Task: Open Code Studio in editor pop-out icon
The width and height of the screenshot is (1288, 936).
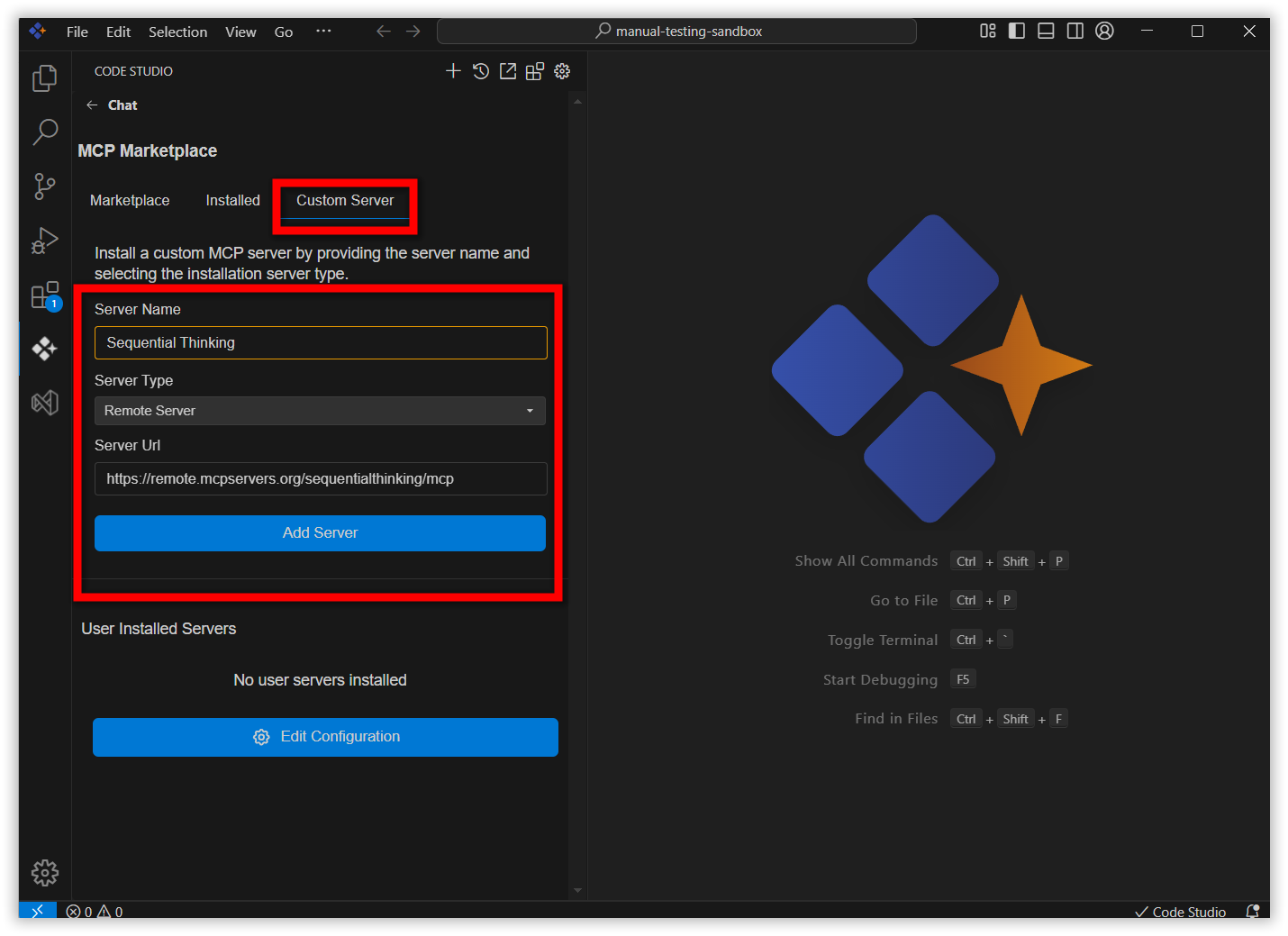Action: pyautogui.click(x=508, y=71)
